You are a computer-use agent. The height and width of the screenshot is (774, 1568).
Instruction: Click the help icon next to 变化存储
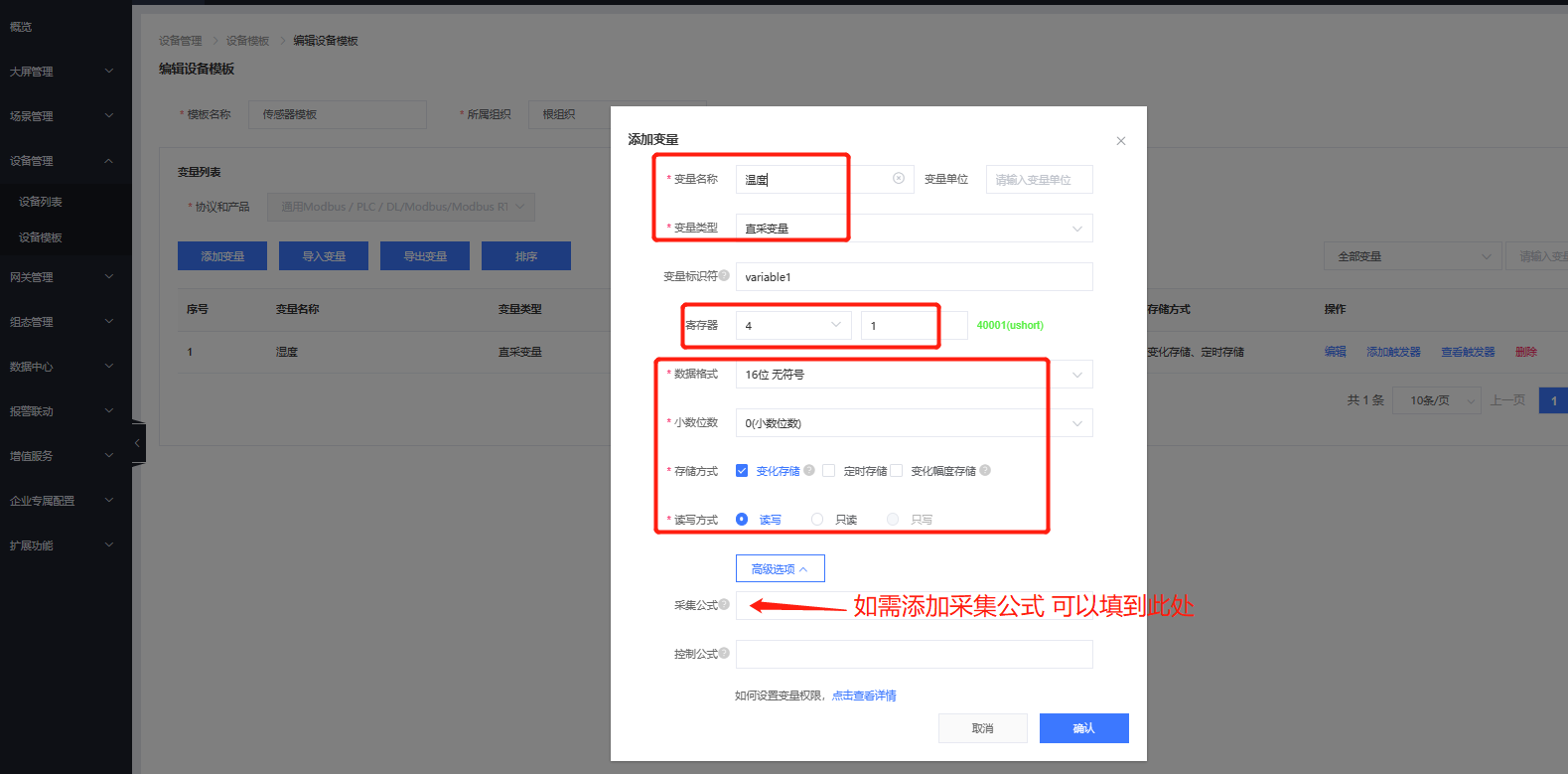809,470
